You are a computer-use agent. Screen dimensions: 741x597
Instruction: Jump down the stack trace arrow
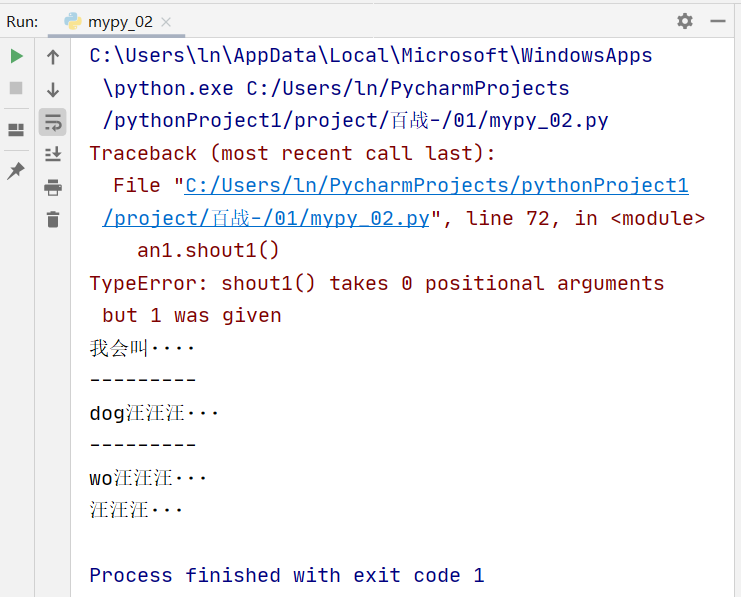click(53, 89)
